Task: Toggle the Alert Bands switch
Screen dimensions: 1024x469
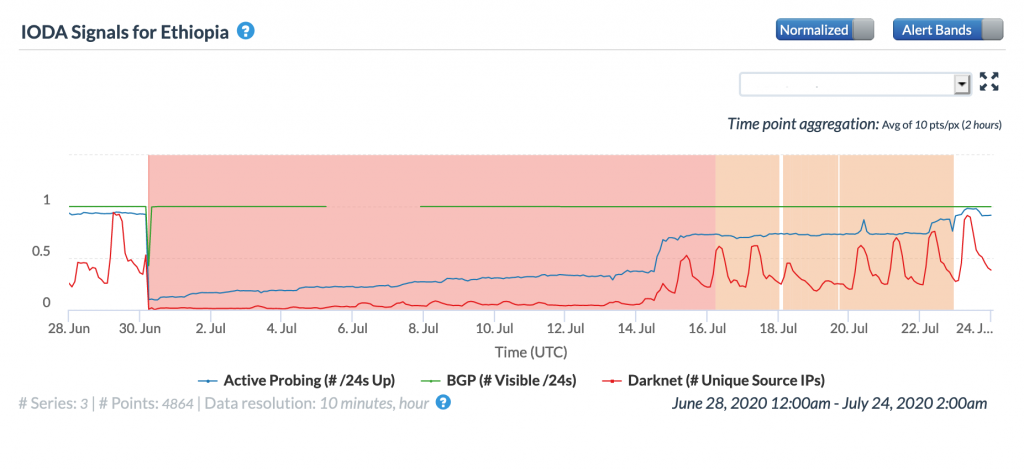Action: [945, 30]
